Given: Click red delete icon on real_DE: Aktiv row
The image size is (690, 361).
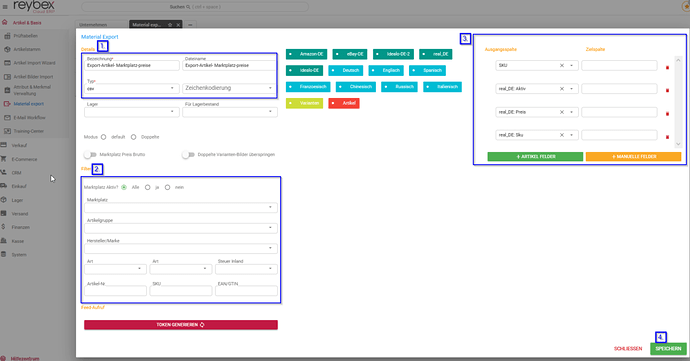Looking at the screenshot, I should [x=668, y=91].
